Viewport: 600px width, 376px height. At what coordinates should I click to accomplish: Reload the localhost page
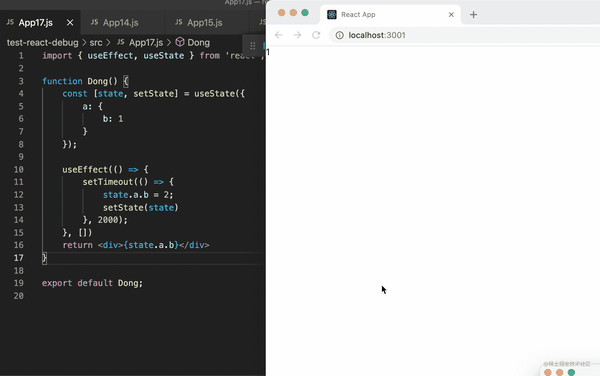[316, 35]
